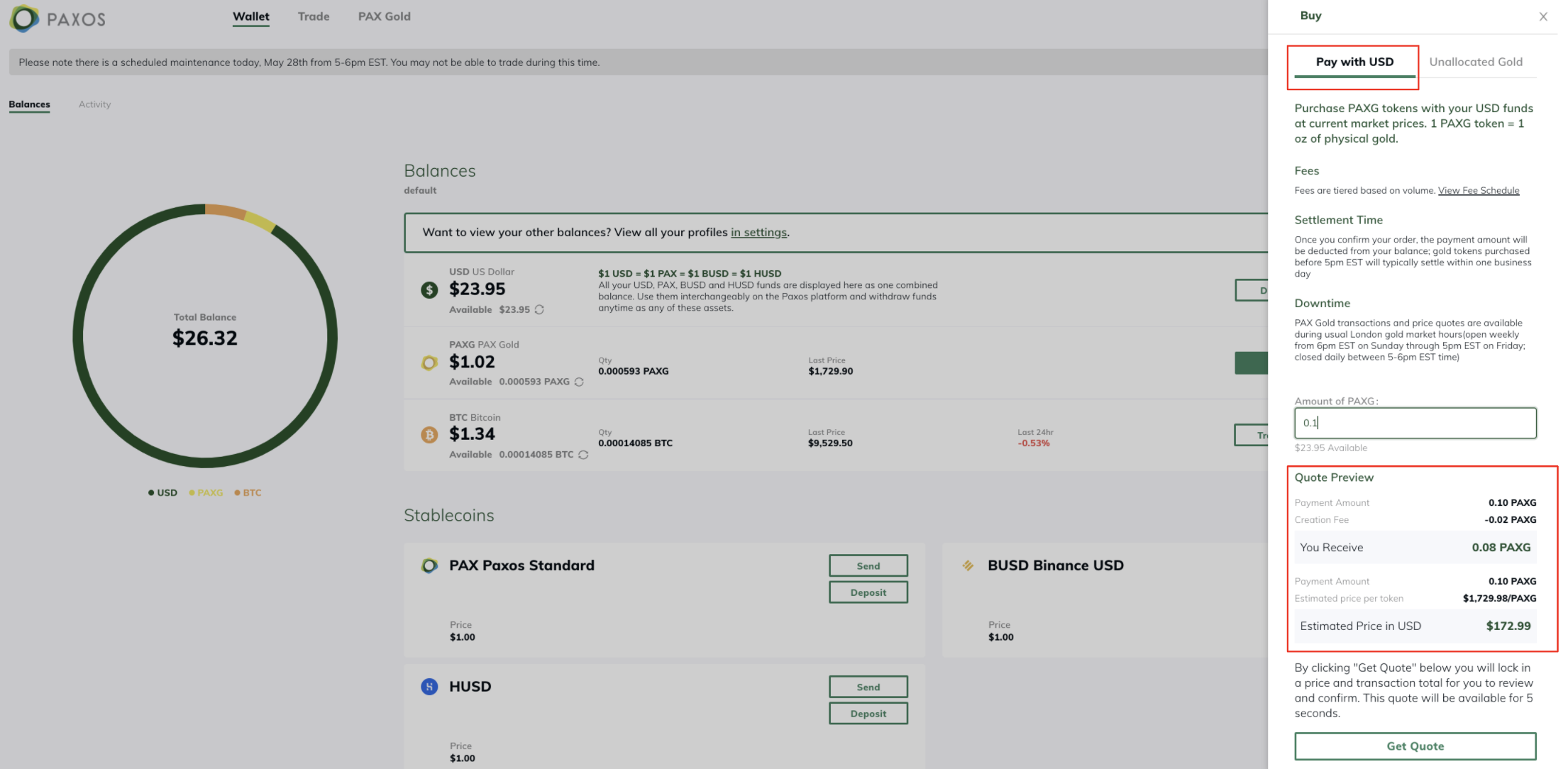The width and height of the screenshot is (1568, 769).
Task: Follow the 'in settings' link
Action: (x=758, y=233)
